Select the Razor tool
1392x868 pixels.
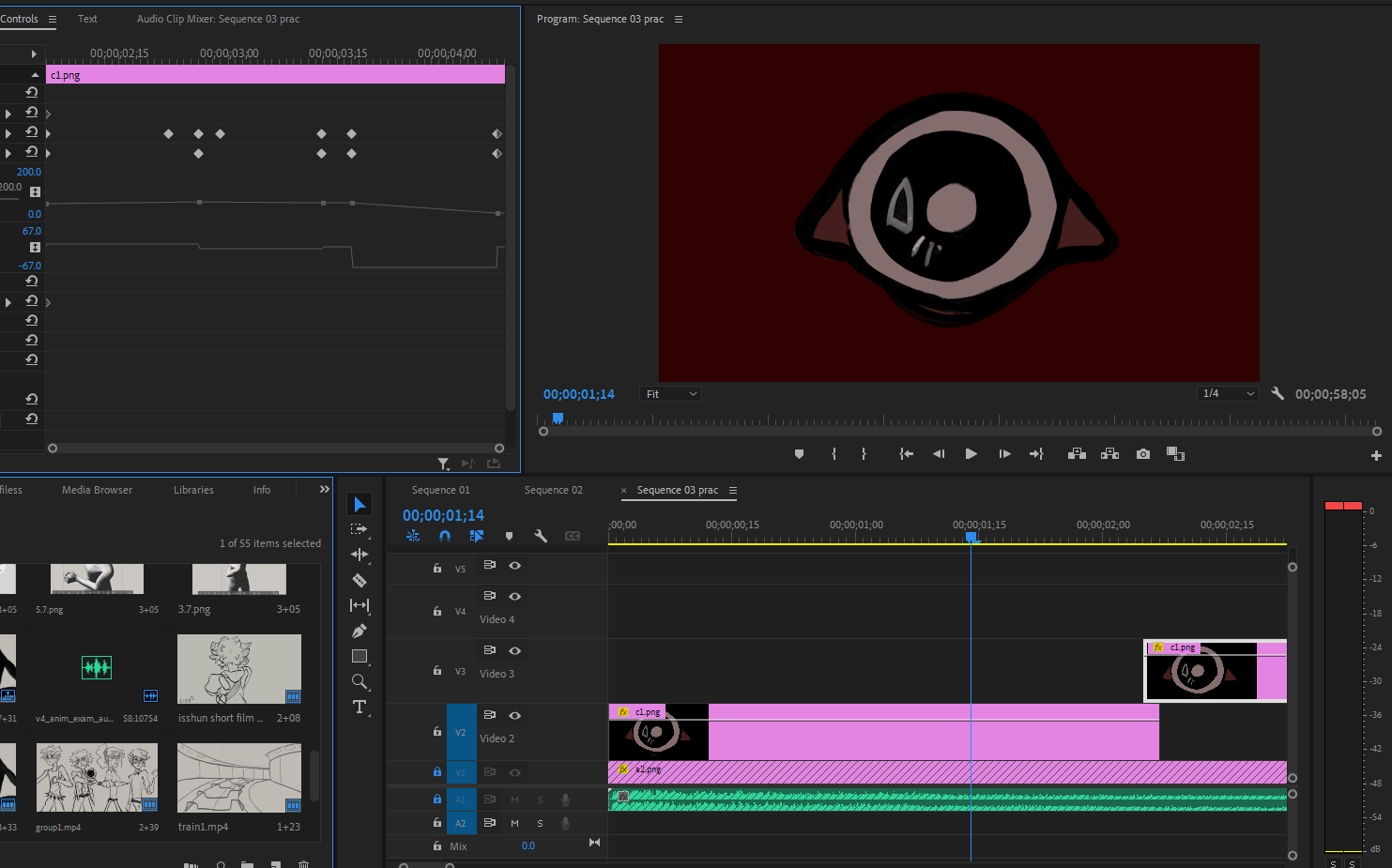359,580
